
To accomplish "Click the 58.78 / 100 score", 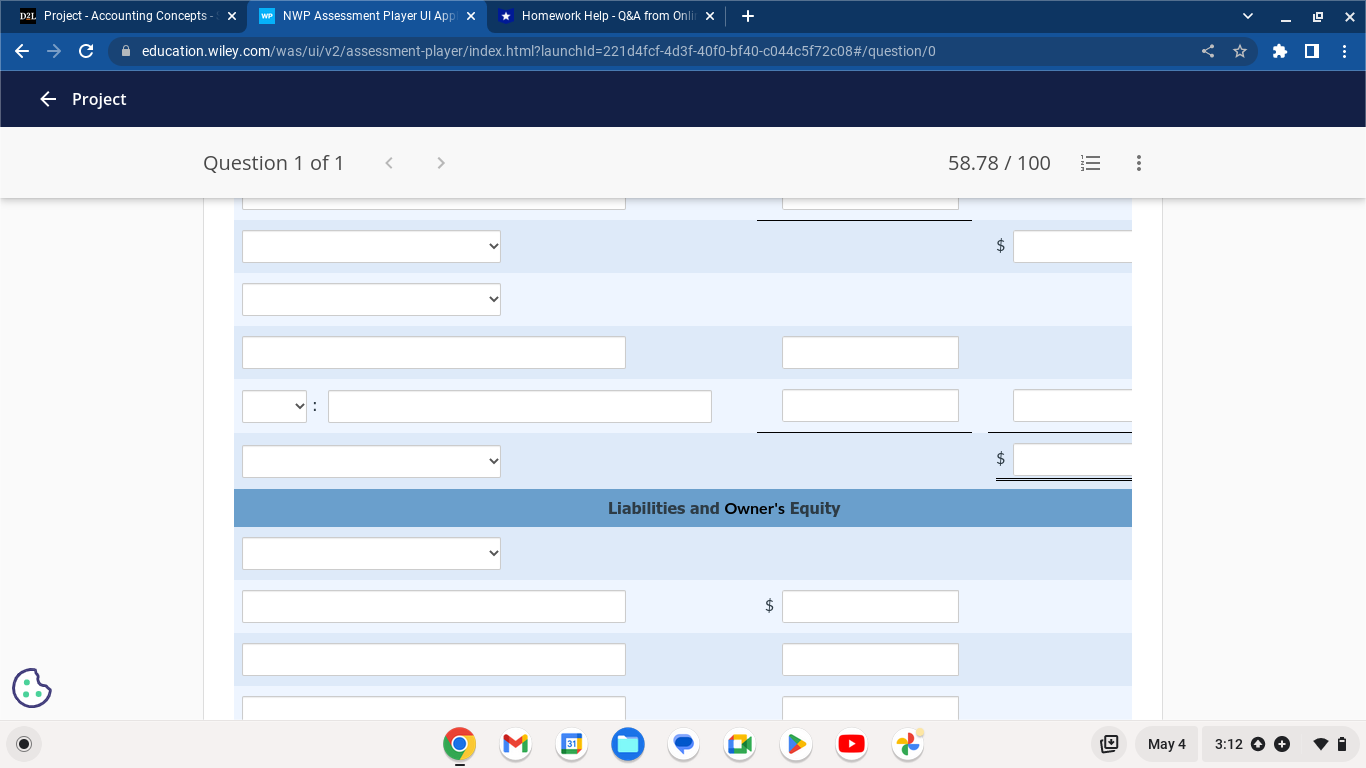I will click(x=999, y=163).
